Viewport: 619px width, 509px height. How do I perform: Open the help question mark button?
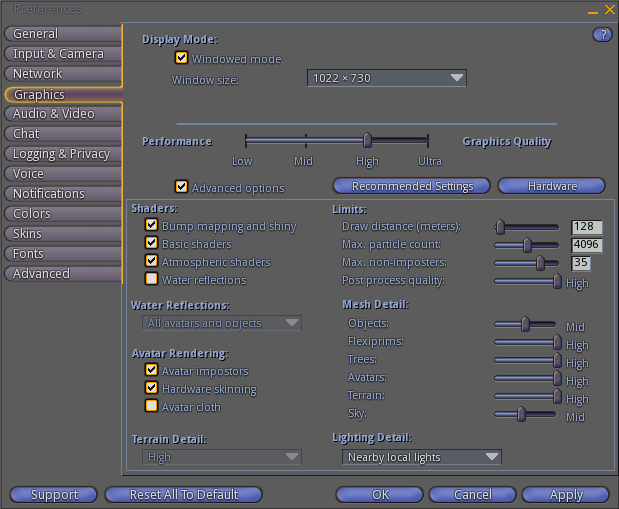602,35
